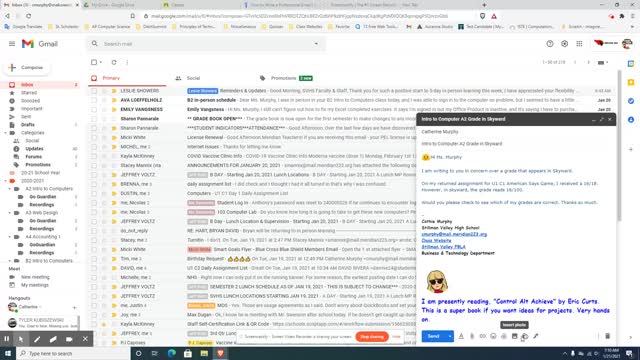Image resolution: width=640 pixels, height=360 pixels.
Task: Tick checkbox for DUSTIN Computers email
Action: 94,193
